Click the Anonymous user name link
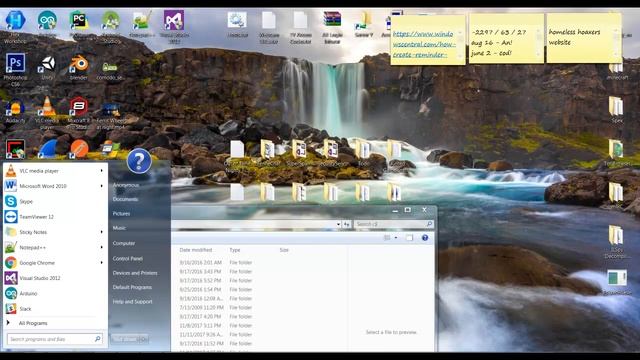Viewport: 640px width, 360px height. [x=126, y=185]
